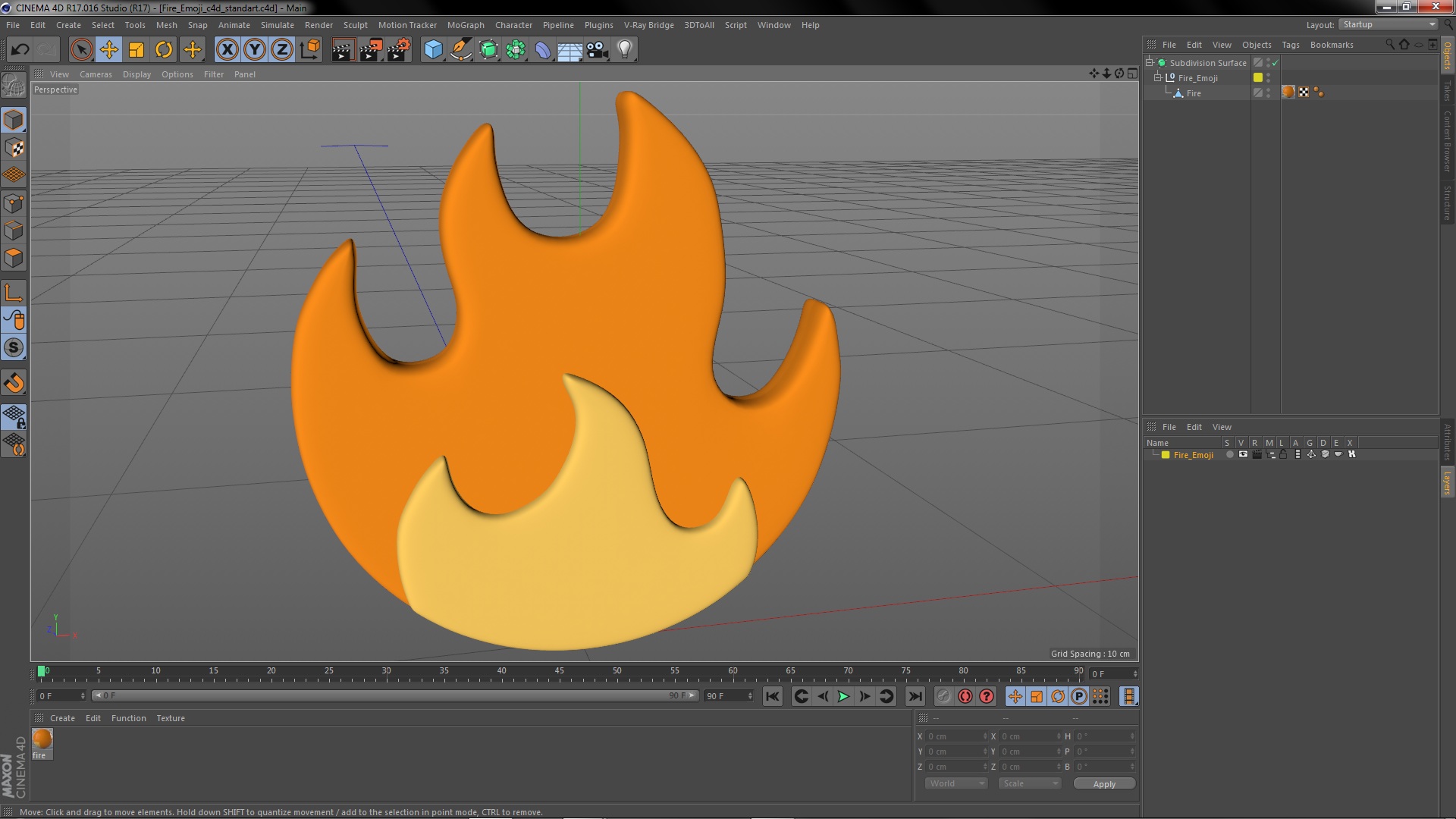1456x819 pixels.
Task: Open the Array modeling objects icon
Action: coord(516,50)
